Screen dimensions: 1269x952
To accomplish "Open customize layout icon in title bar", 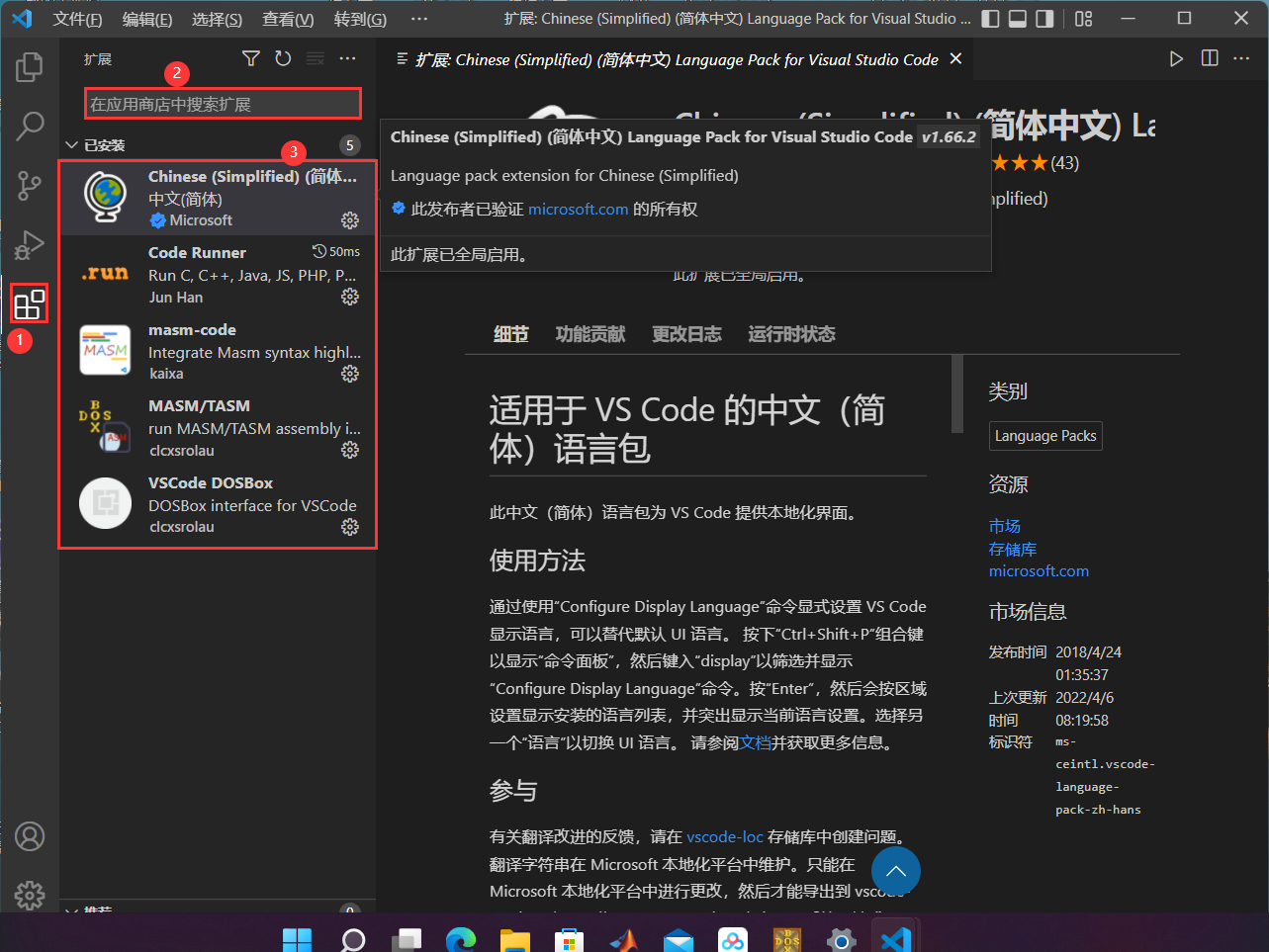I will click(1083, 19).
